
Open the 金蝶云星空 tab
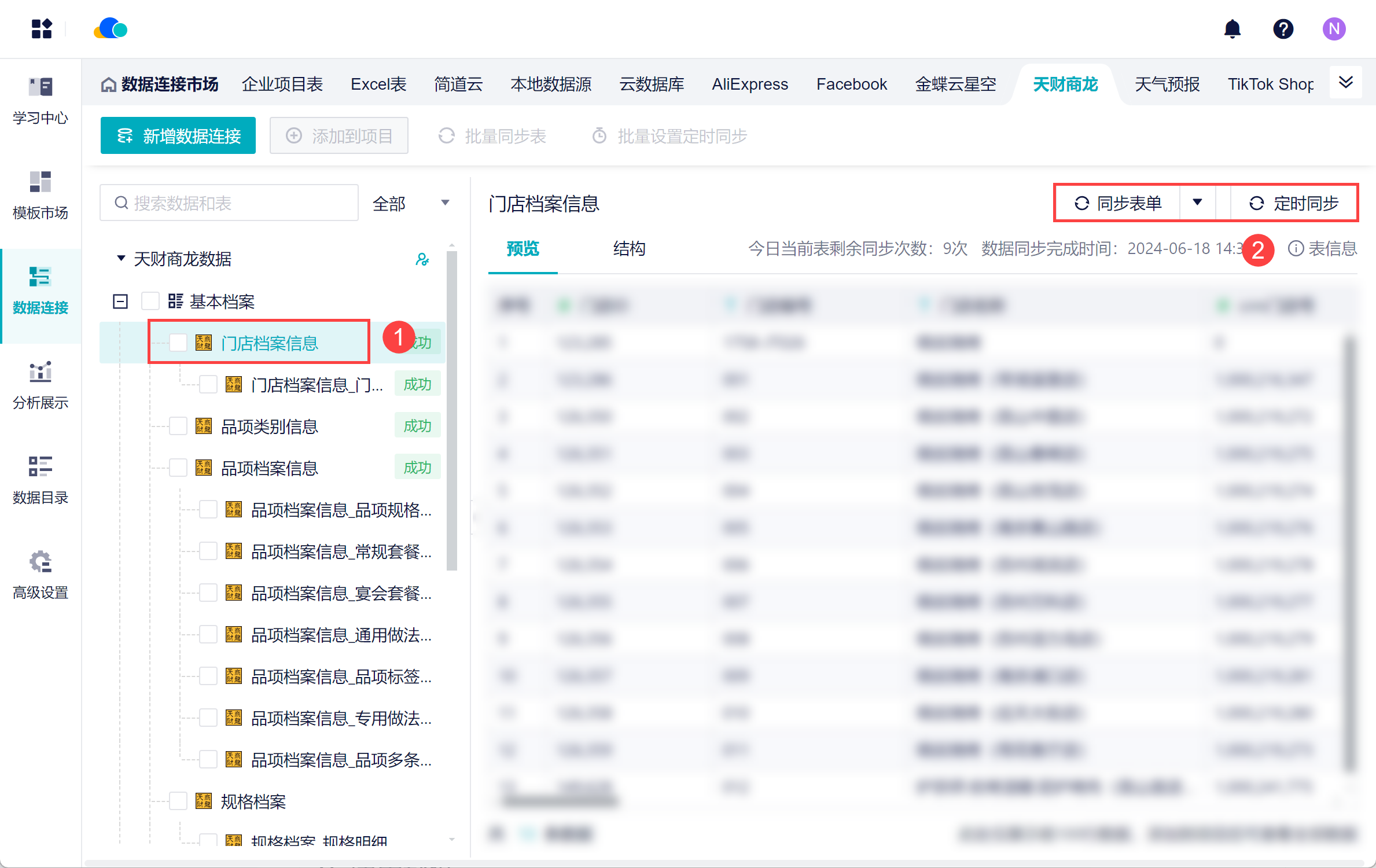(x=955, y=84)
